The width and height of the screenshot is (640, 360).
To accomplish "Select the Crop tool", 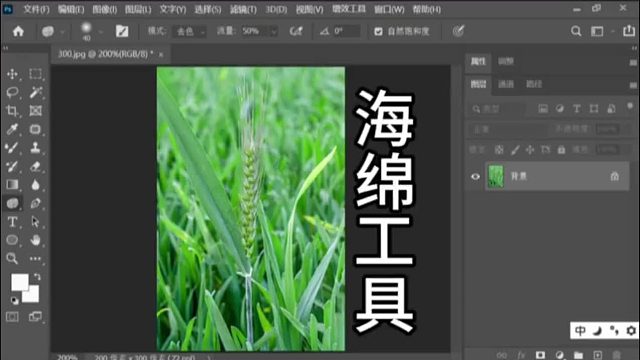I will 12,111.
